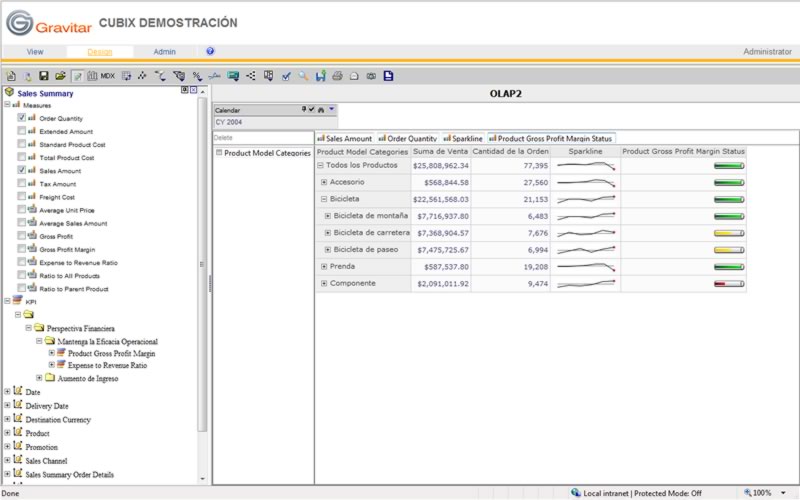Click the Administrator user link
The height and width of the screenshot is (500, 800).
click(x=767, y=52)
